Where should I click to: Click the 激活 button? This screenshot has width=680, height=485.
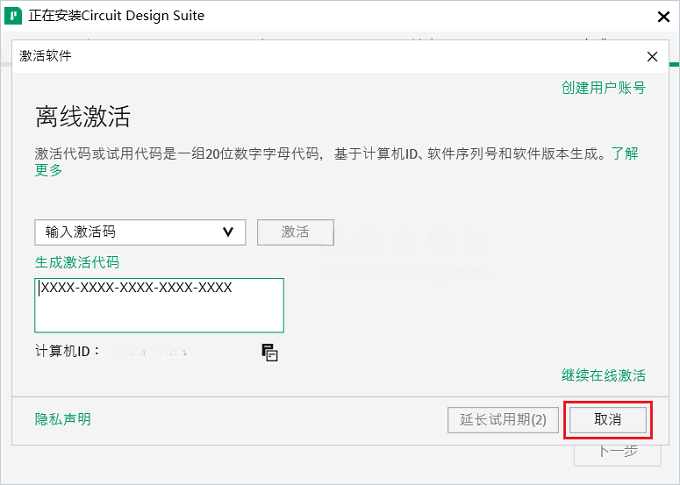click(x=295, y=232)
